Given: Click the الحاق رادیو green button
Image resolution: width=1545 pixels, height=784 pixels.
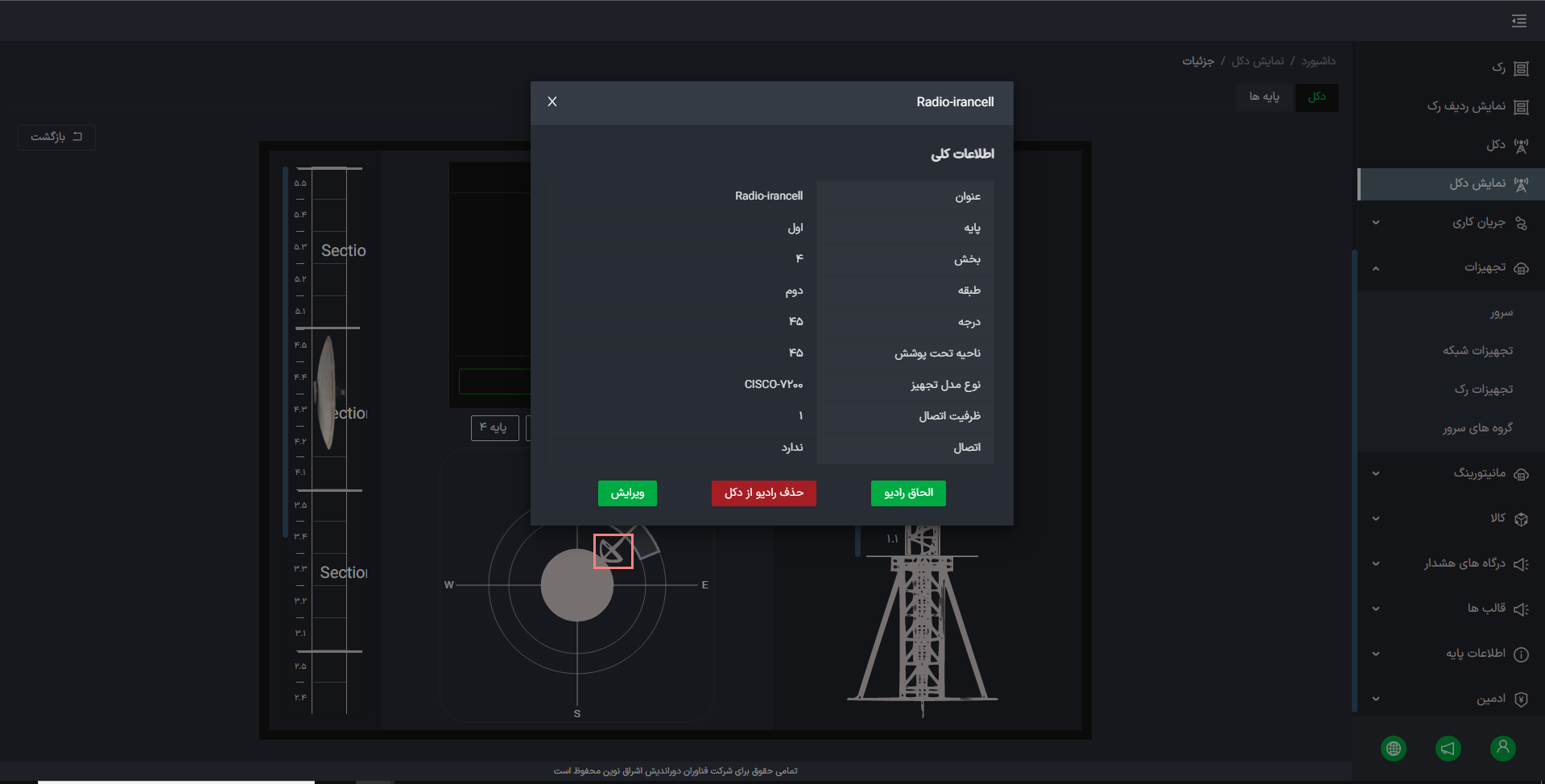Looking at the screenshot, I should coord(908,493).
